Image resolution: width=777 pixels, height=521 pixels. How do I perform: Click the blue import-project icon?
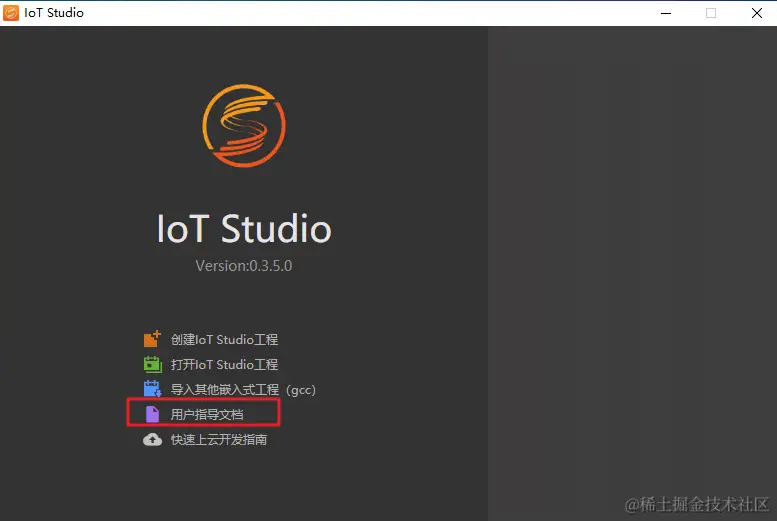[x=153, y=389]
